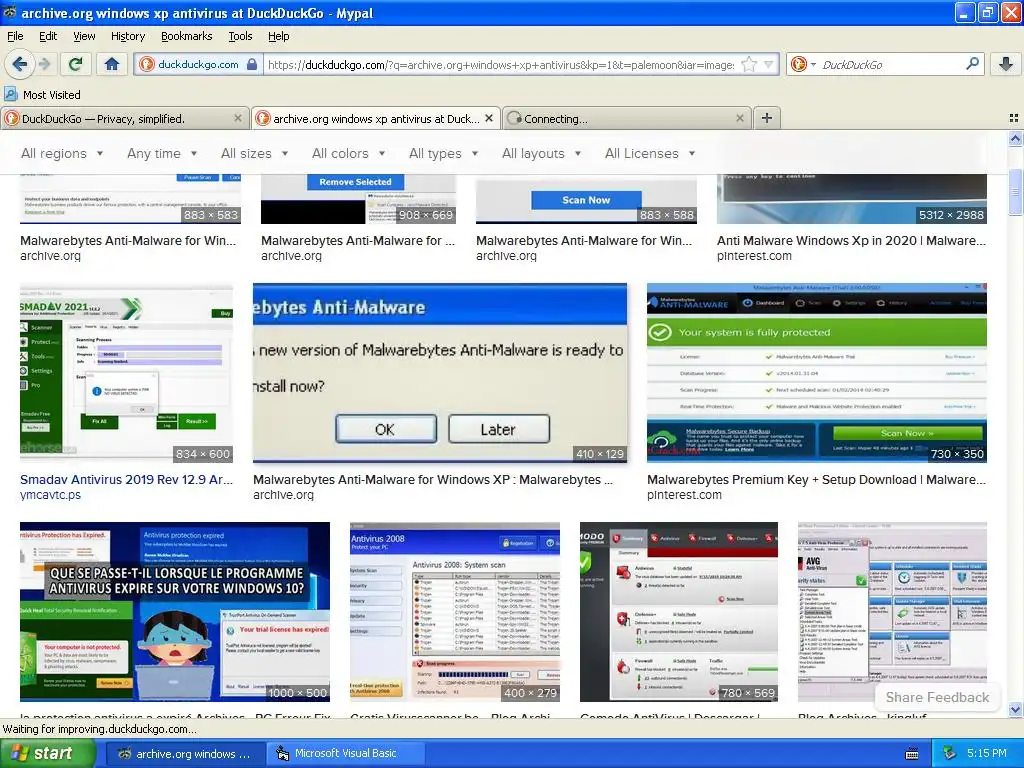Open the URL history dropdown arrow

[769, 64]
